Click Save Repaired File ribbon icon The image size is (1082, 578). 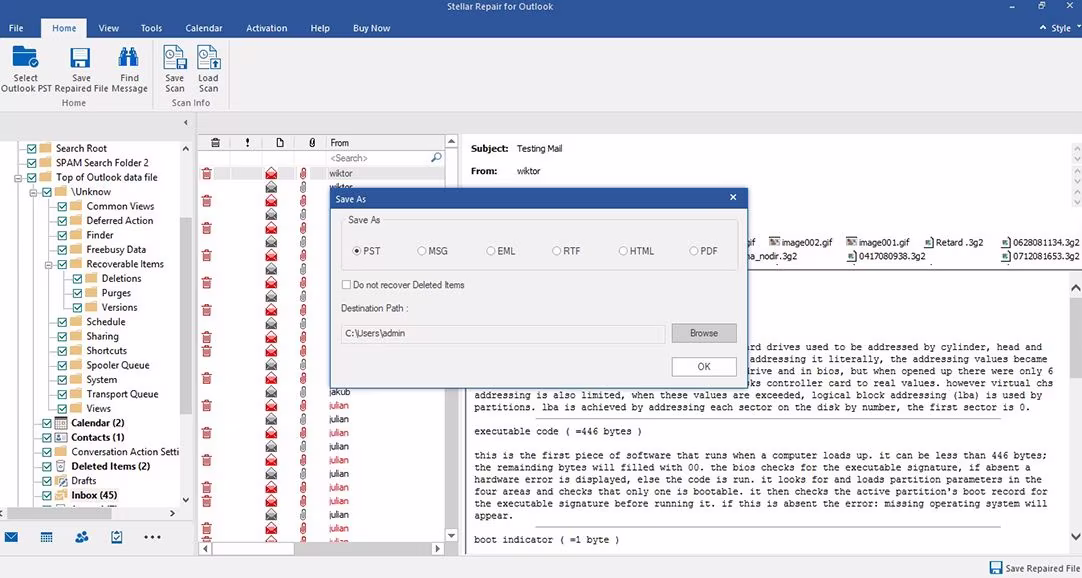(81, 57)
